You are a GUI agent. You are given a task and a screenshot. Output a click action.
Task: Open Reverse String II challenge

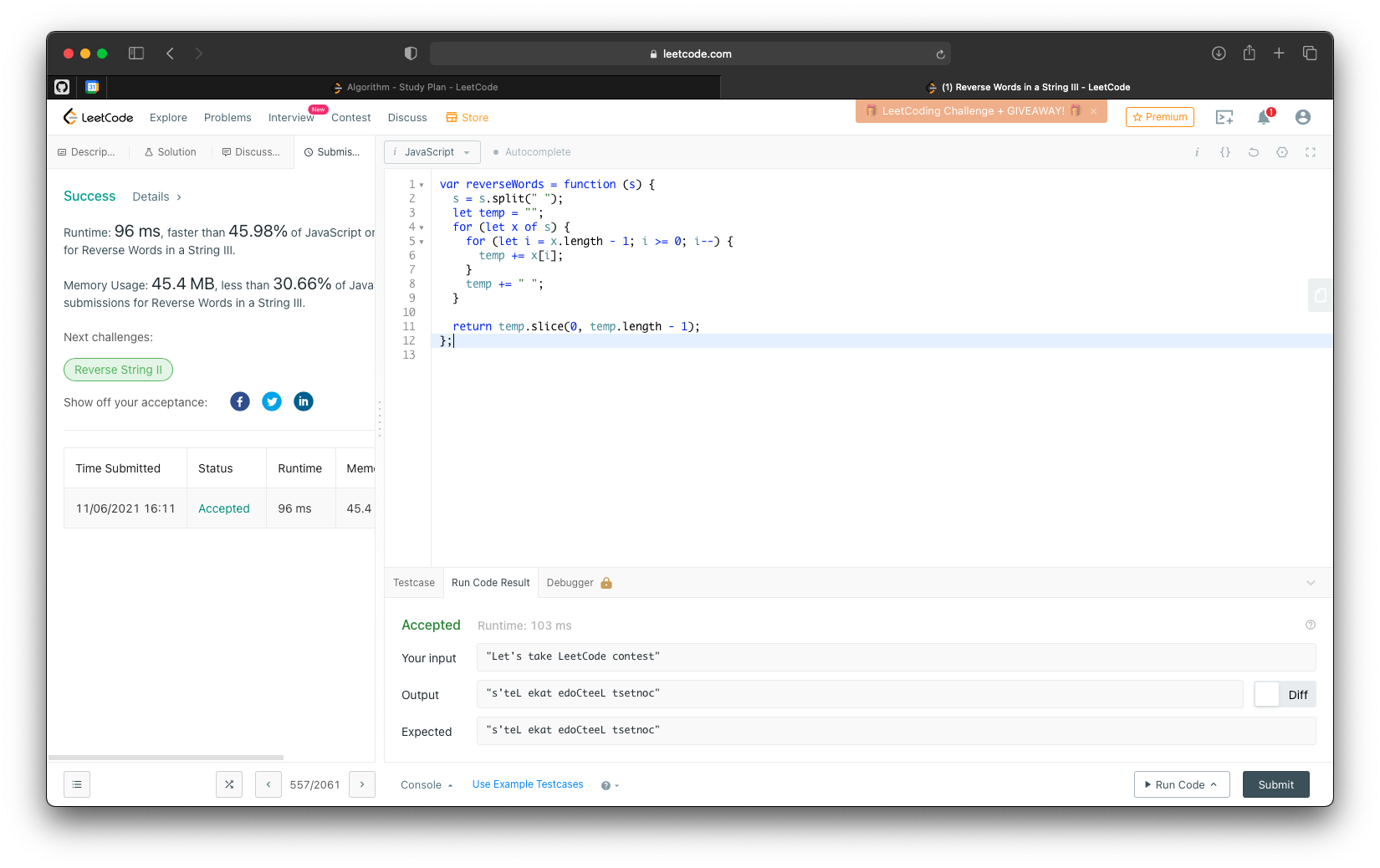tap(118, 370)
